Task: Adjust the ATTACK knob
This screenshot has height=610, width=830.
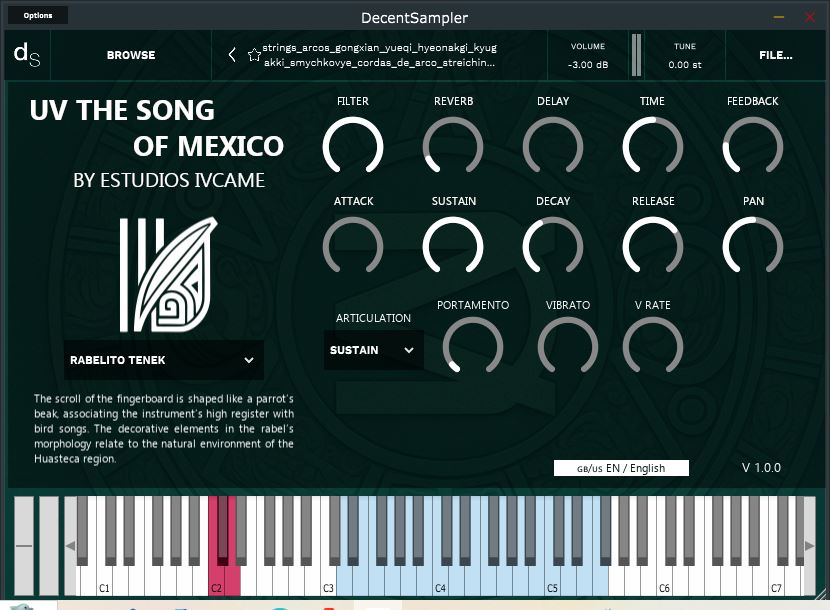Action: (353, 247)
